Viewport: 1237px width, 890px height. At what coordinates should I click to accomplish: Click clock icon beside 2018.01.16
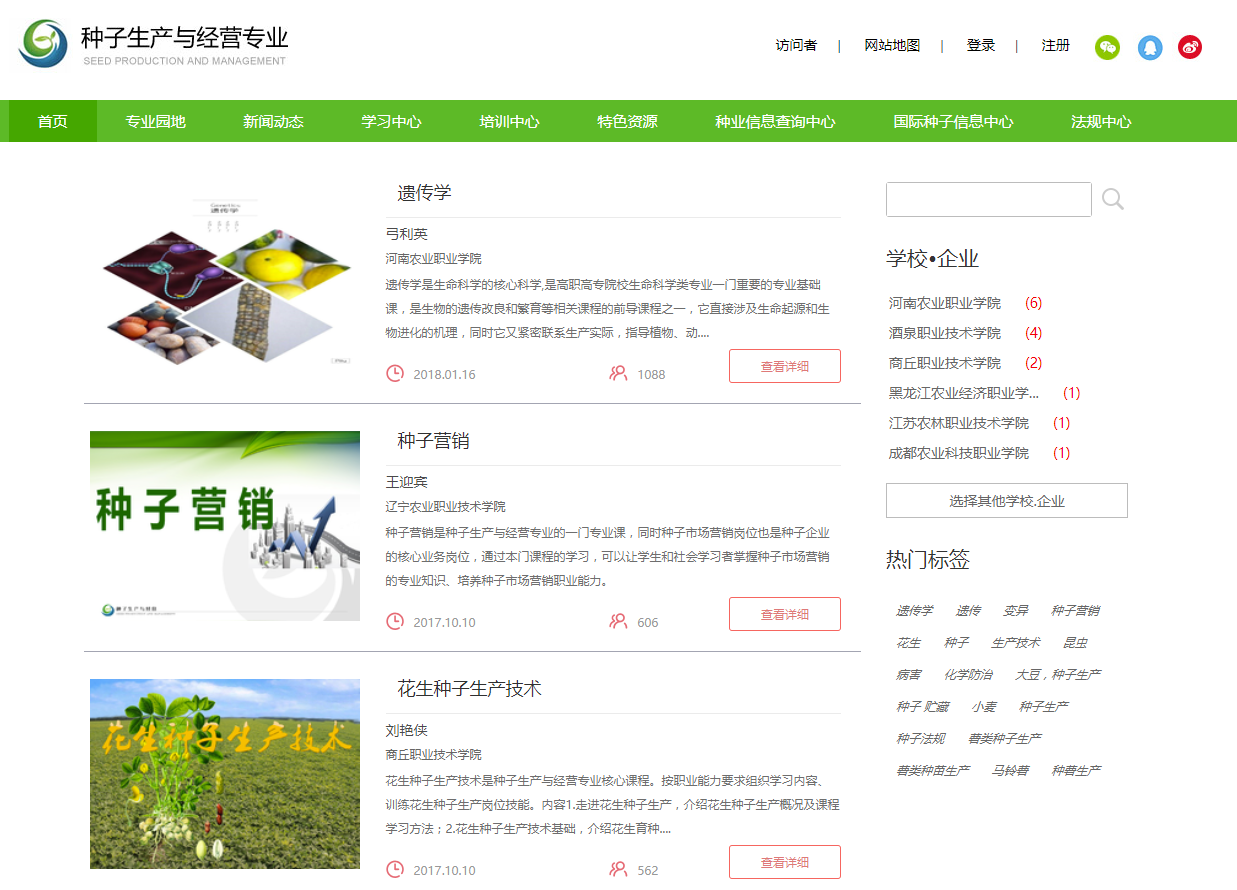[395, 374]
